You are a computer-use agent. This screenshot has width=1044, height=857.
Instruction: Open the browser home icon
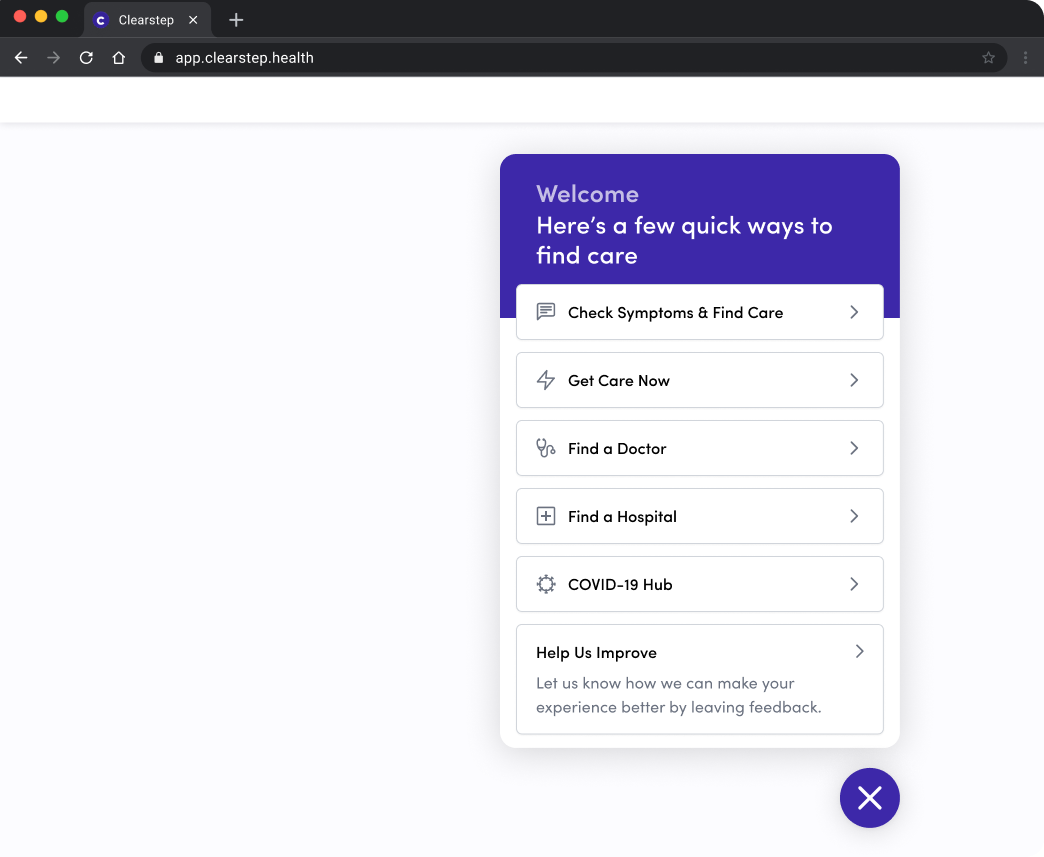pyautogui.click(x=119, y=57)
